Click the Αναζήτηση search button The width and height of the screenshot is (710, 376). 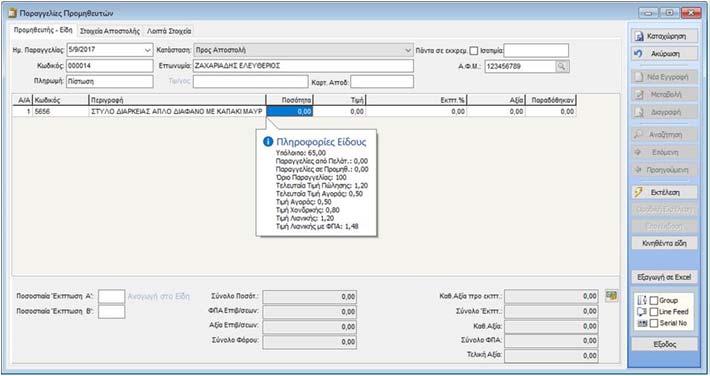tap(664, 135)
